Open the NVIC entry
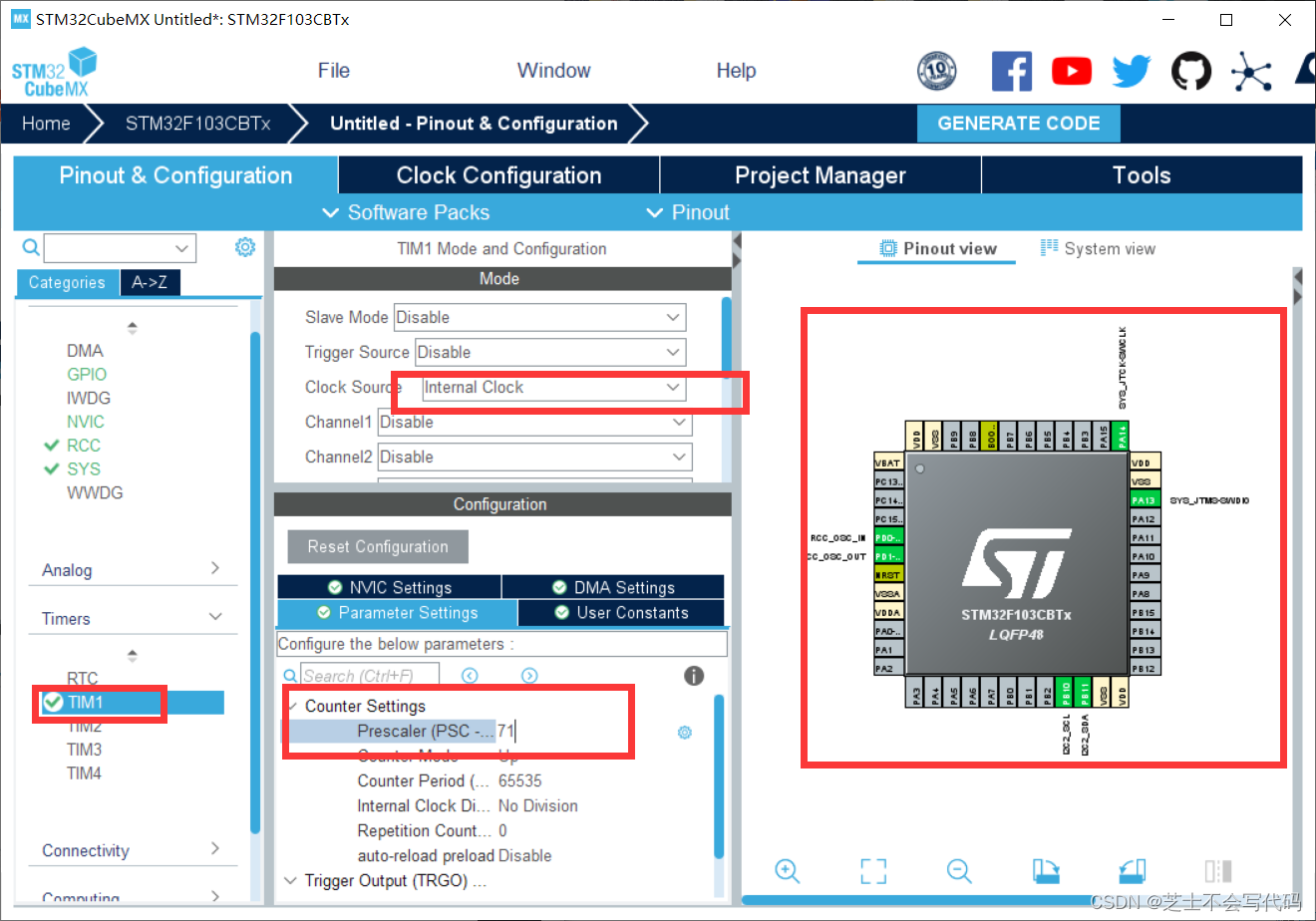Viewport: 1316px width, 921px height. 86,422
